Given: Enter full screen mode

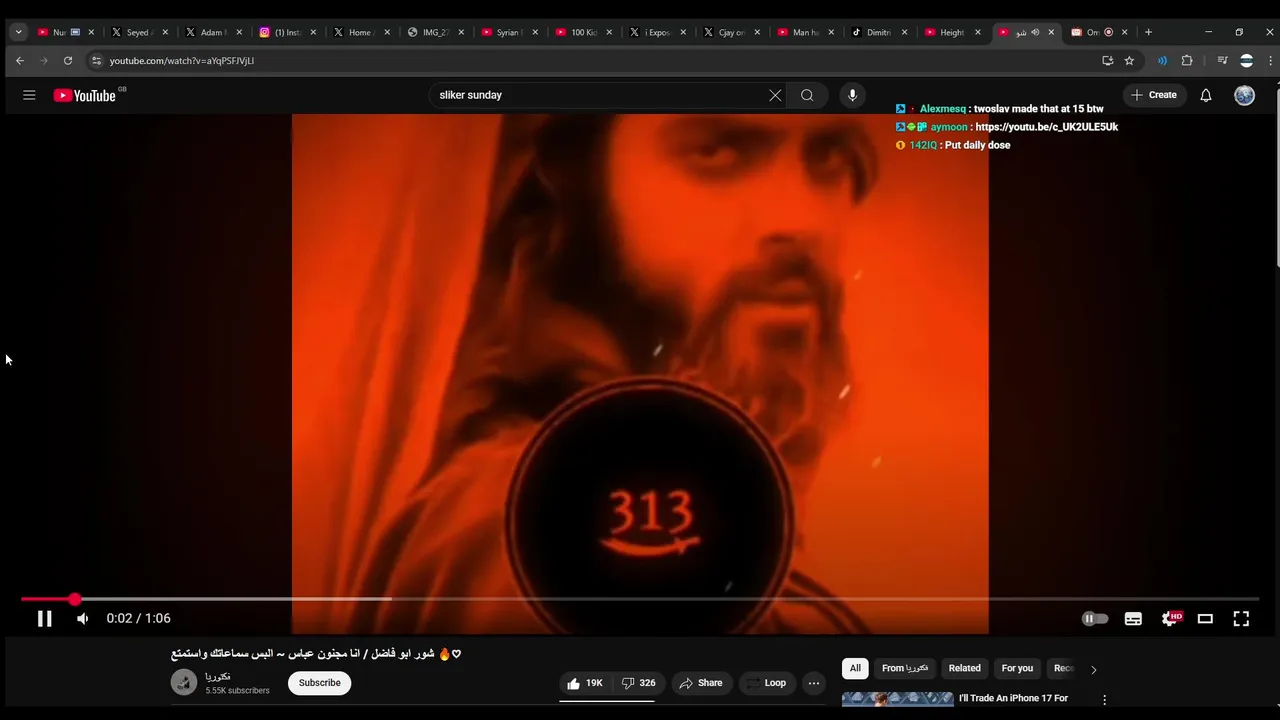Looking at the screenshot, I should point(1241,618).
